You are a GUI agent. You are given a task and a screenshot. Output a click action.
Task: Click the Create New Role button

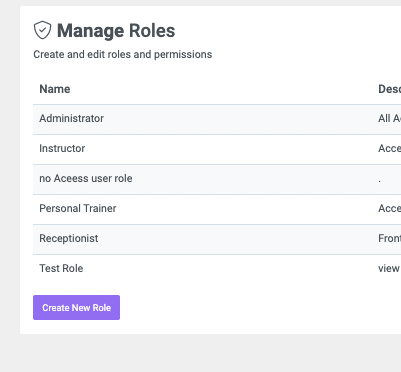tap(76, 307)
